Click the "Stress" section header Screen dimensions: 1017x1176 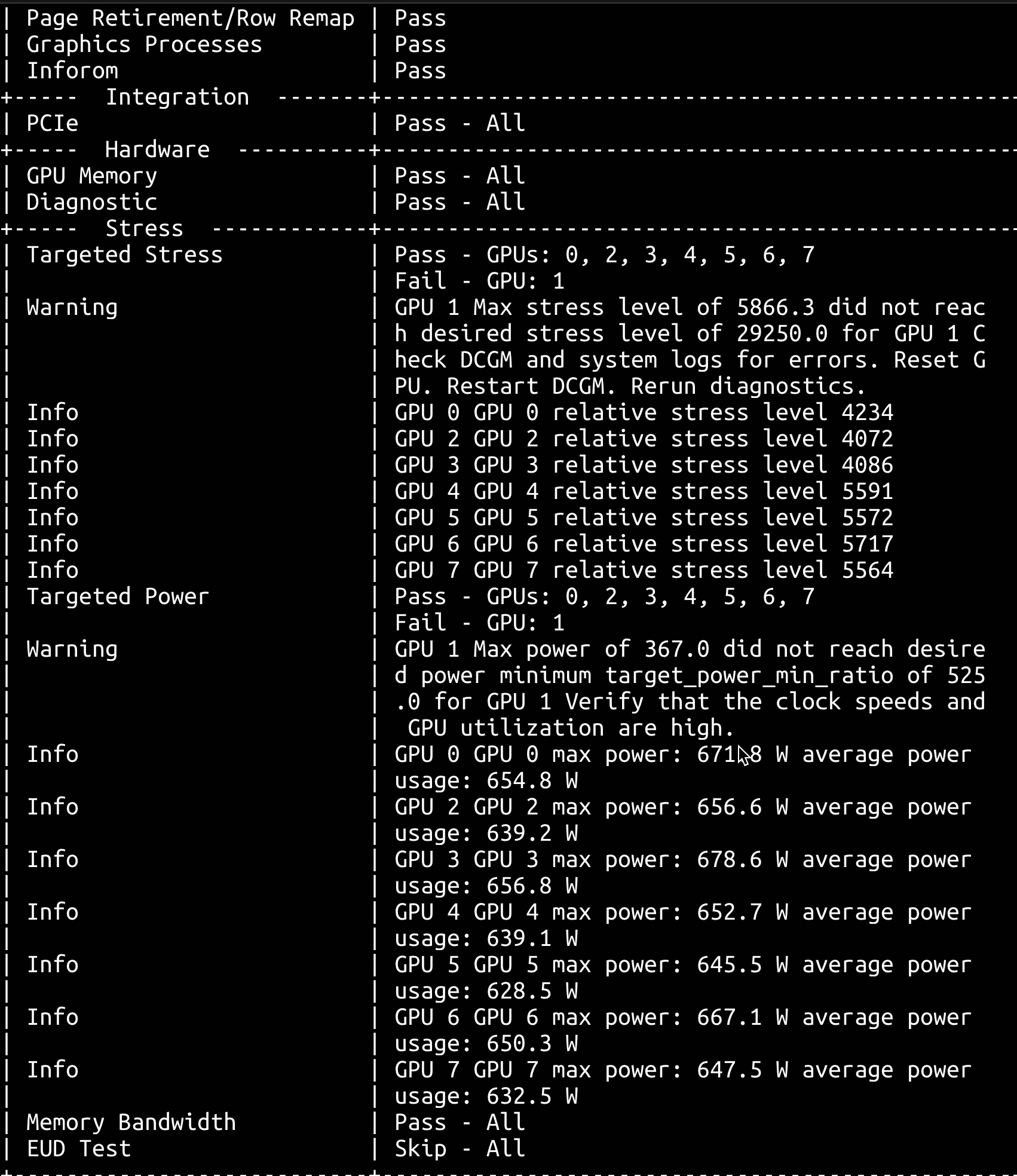(x=144, y=229)
